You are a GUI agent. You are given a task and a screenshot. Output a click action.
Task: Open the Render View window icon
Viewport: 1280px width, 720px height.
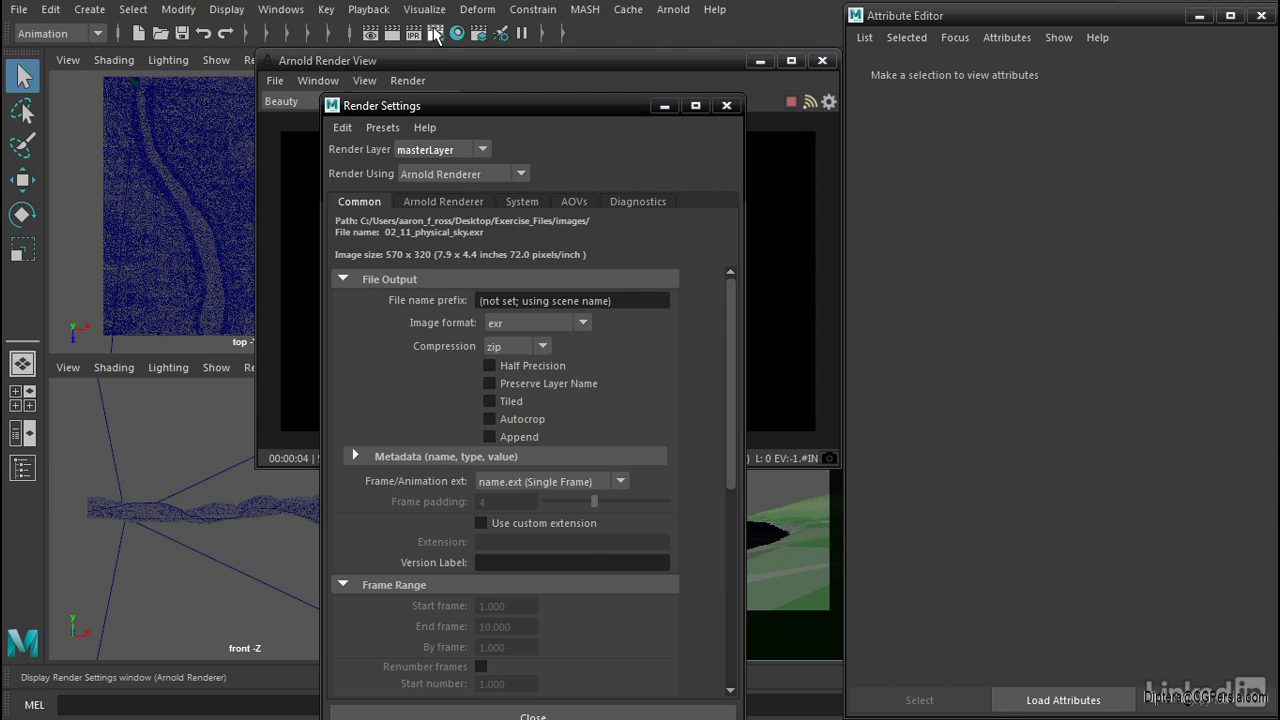pyautogui.click(x=370, y=33)
